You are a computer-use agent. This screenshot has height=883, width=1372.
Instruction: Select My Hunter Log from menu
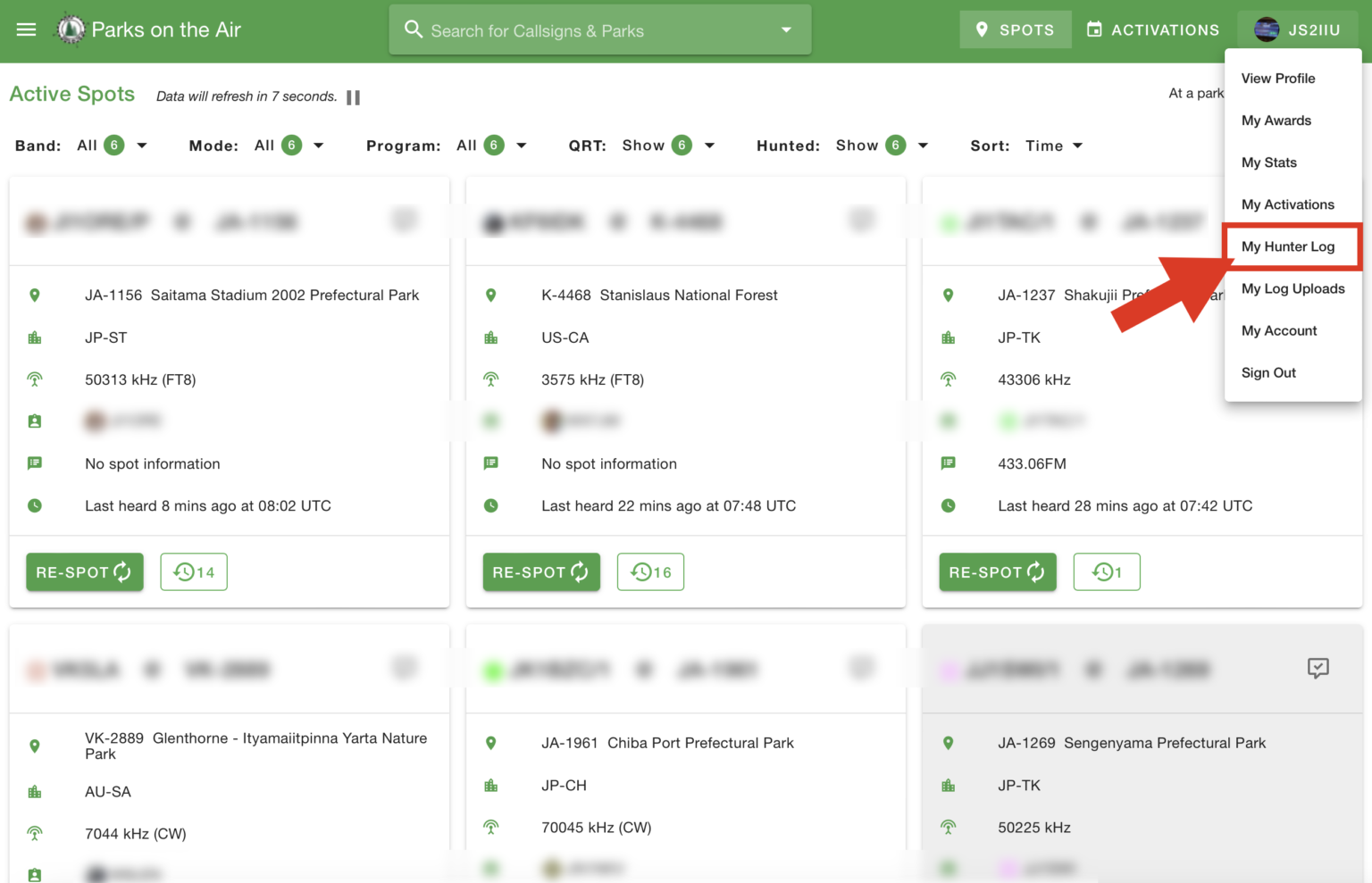click(1287, 246)
